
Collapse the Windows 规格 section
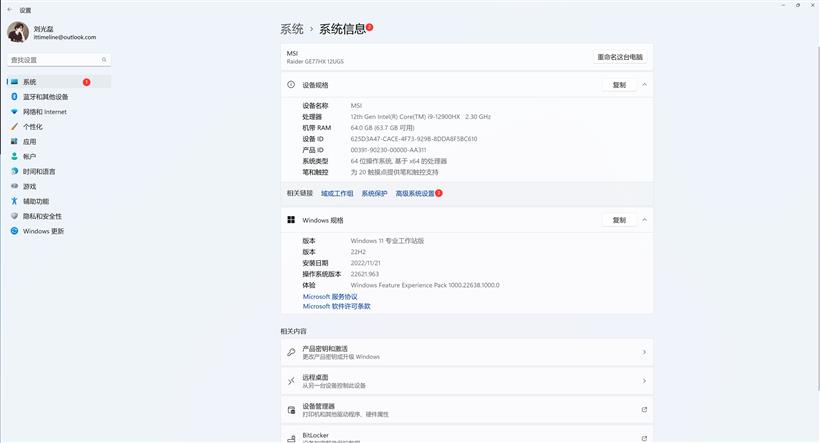(644, 220)
